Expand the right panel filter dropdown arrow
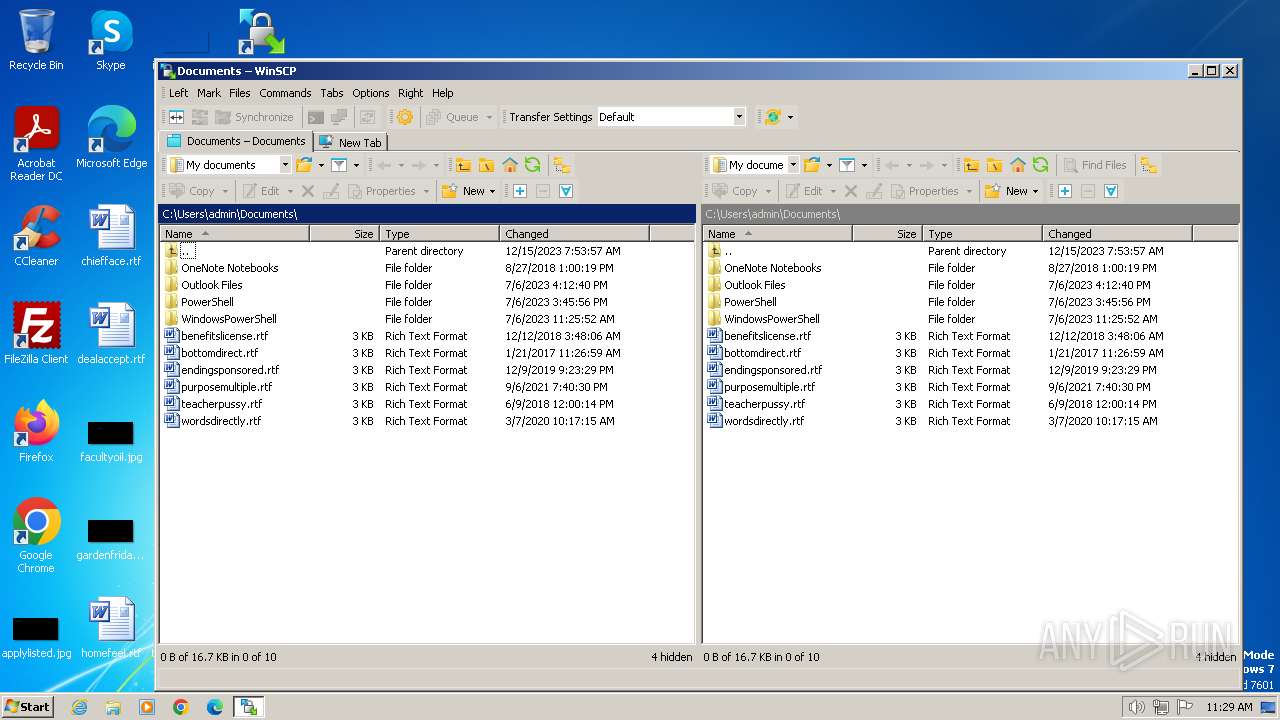The height and width of the screenshot is (720, 1280). click(x=864, y=165)
